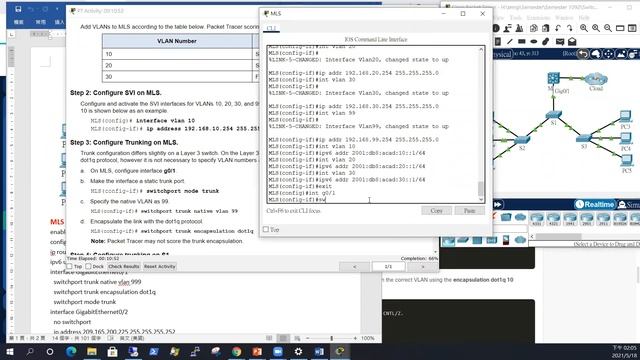The height and width of the screenshot is (360, 640).
Task: Open the CLI tab in MLS window
Action: 271,28
